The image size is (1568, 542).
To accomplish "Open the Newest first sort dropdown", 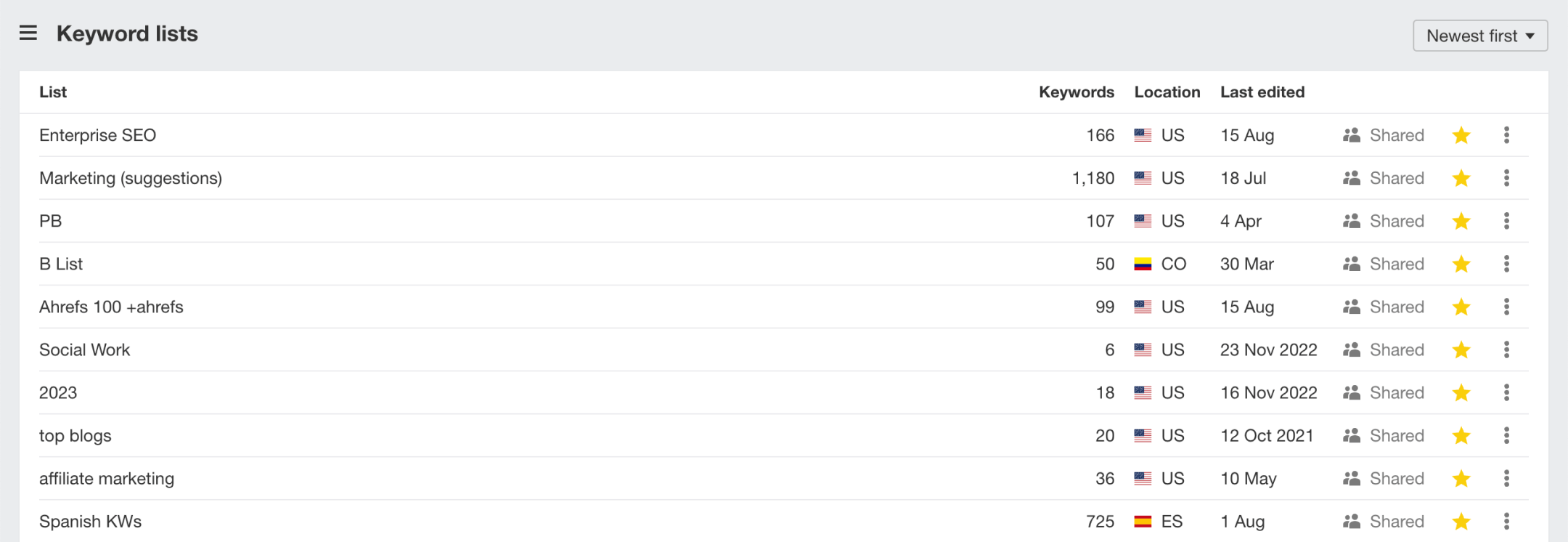I will [x=1480, y=36].
